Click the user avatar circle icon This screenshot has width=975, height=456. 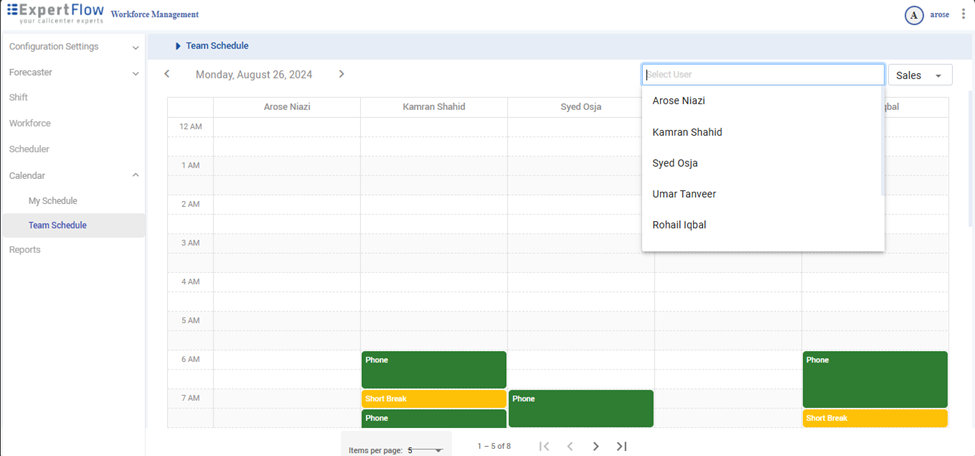click(x=913, y=15)
